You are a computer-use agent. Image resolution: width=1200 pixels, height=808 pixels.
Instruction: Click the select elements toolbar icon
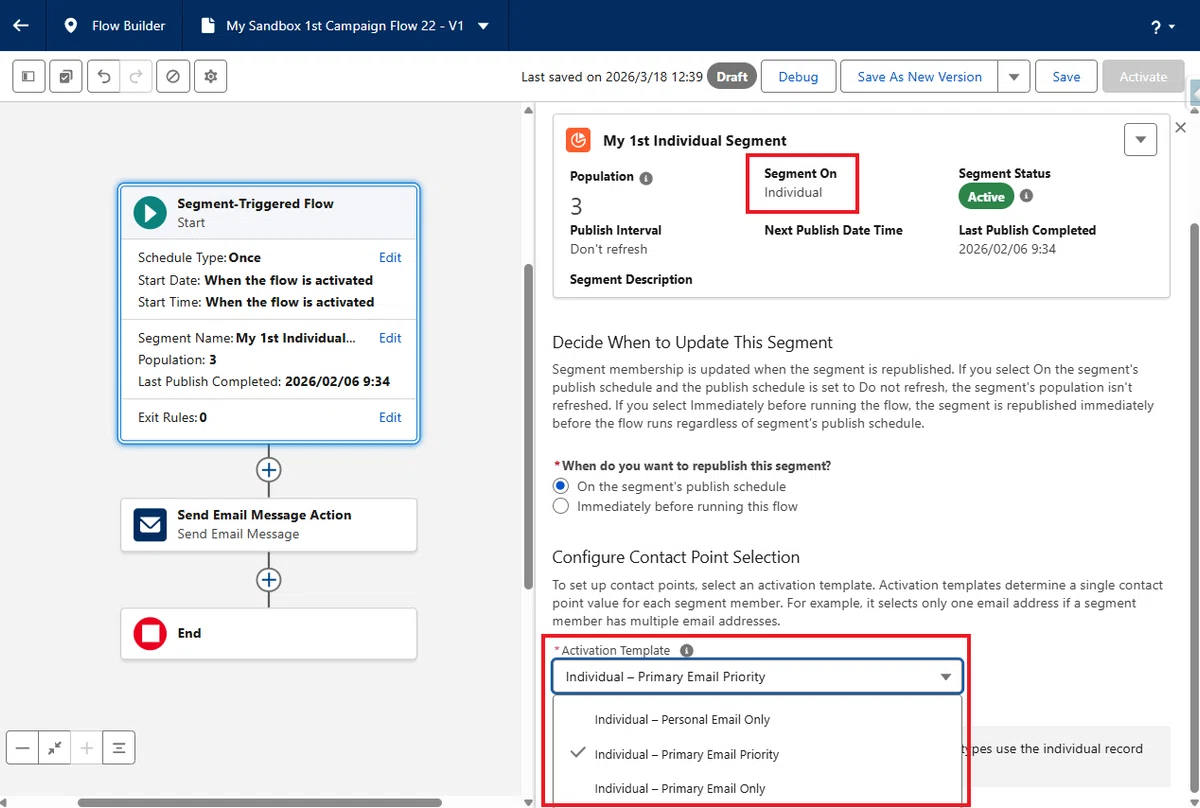tap(65, 76)
